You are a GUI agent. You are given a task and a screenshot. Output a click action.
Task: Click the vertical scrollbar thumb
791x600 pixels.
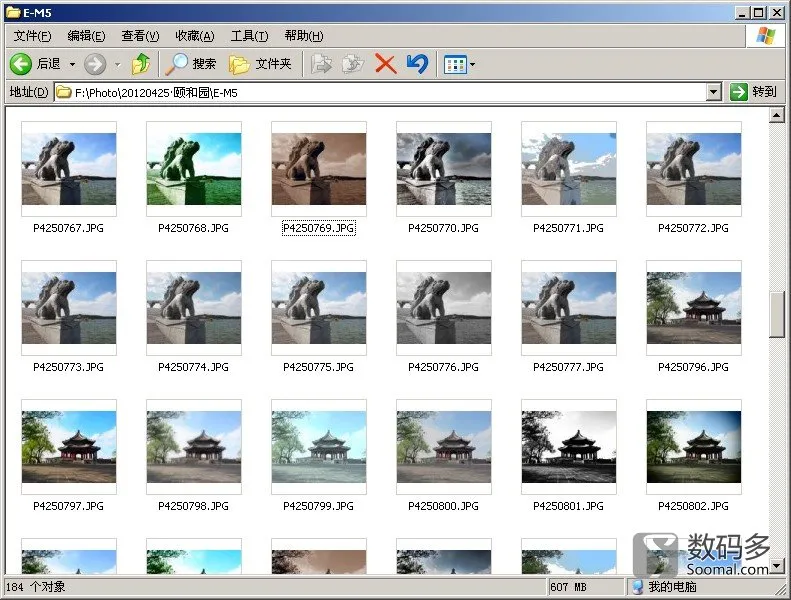(x=777, y=314)
